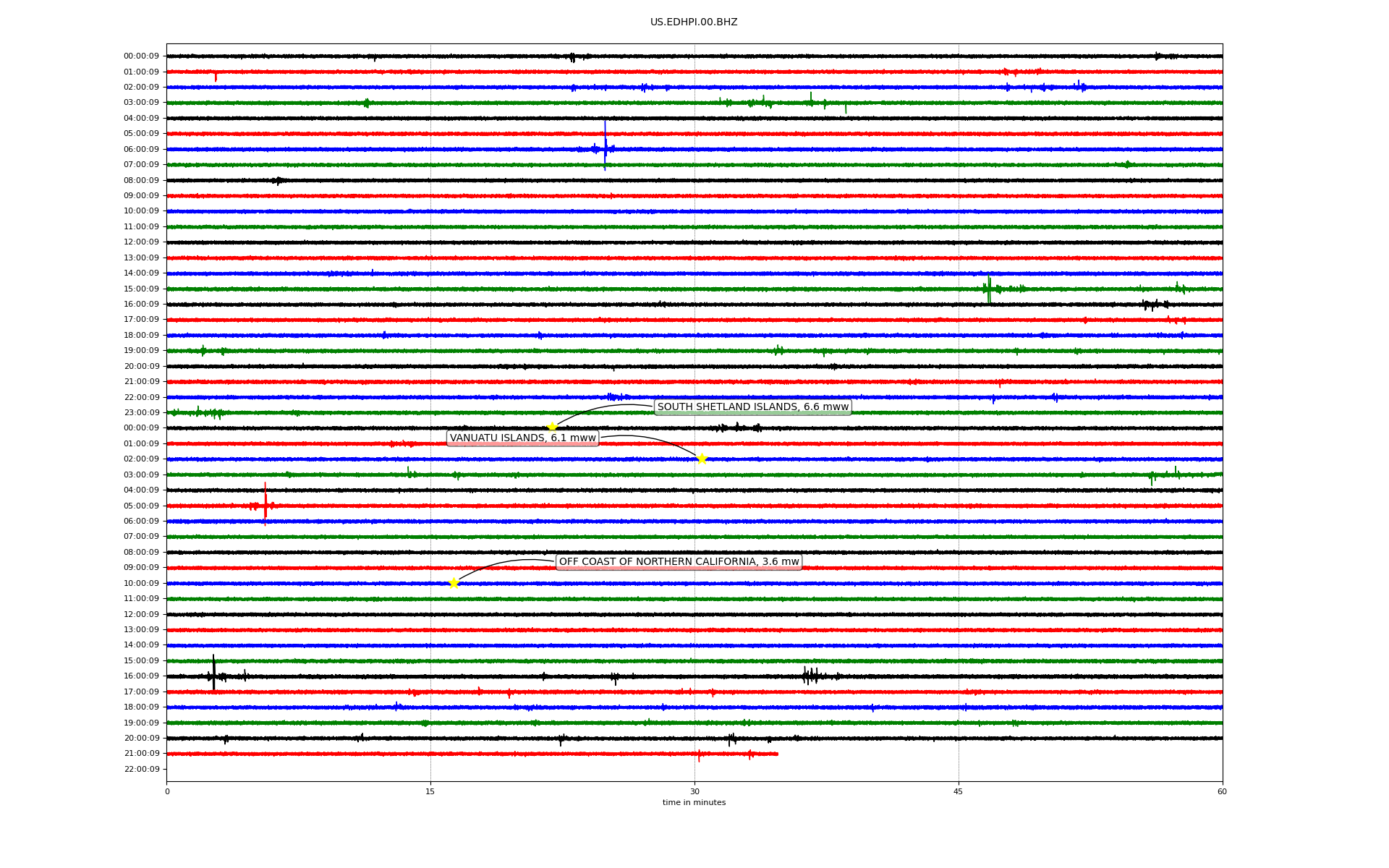The height and width of the screenshot is (868, 1389).
Task: Click the SOUTH SHETLAND ISLANDS, 6.6 mww label
Action: click(x=752, y=407)
